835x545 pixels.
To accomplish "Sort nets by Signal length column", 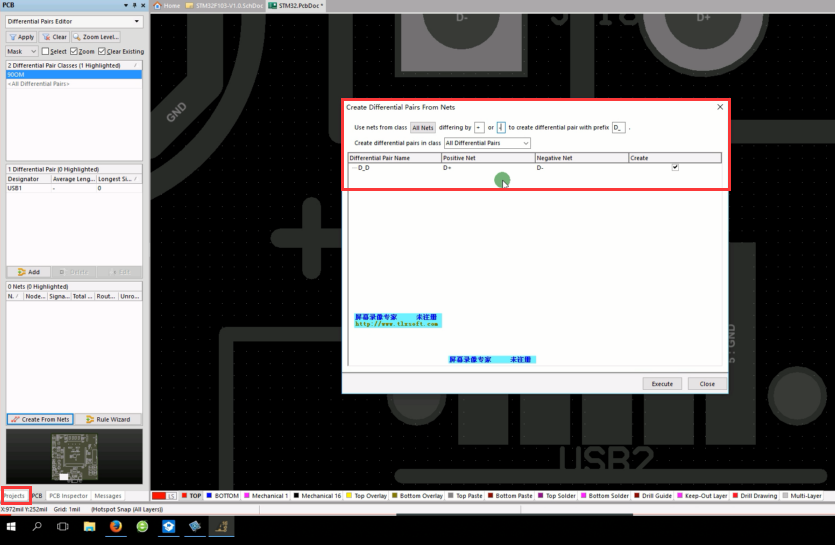I will pos(59,296).
